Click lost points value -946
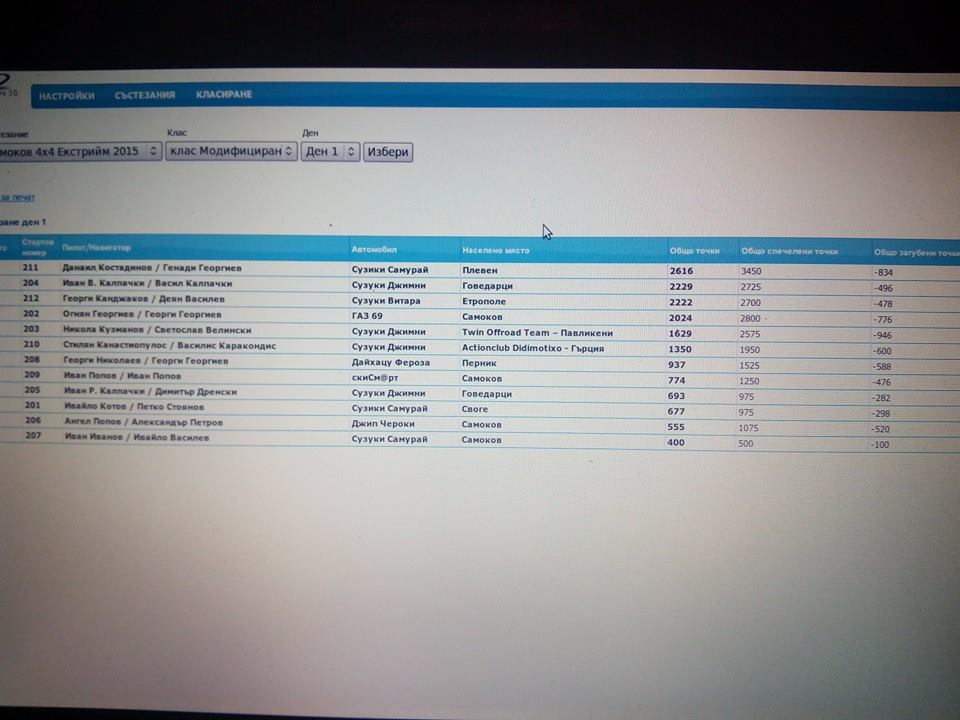960x720 pixels. 882,336
